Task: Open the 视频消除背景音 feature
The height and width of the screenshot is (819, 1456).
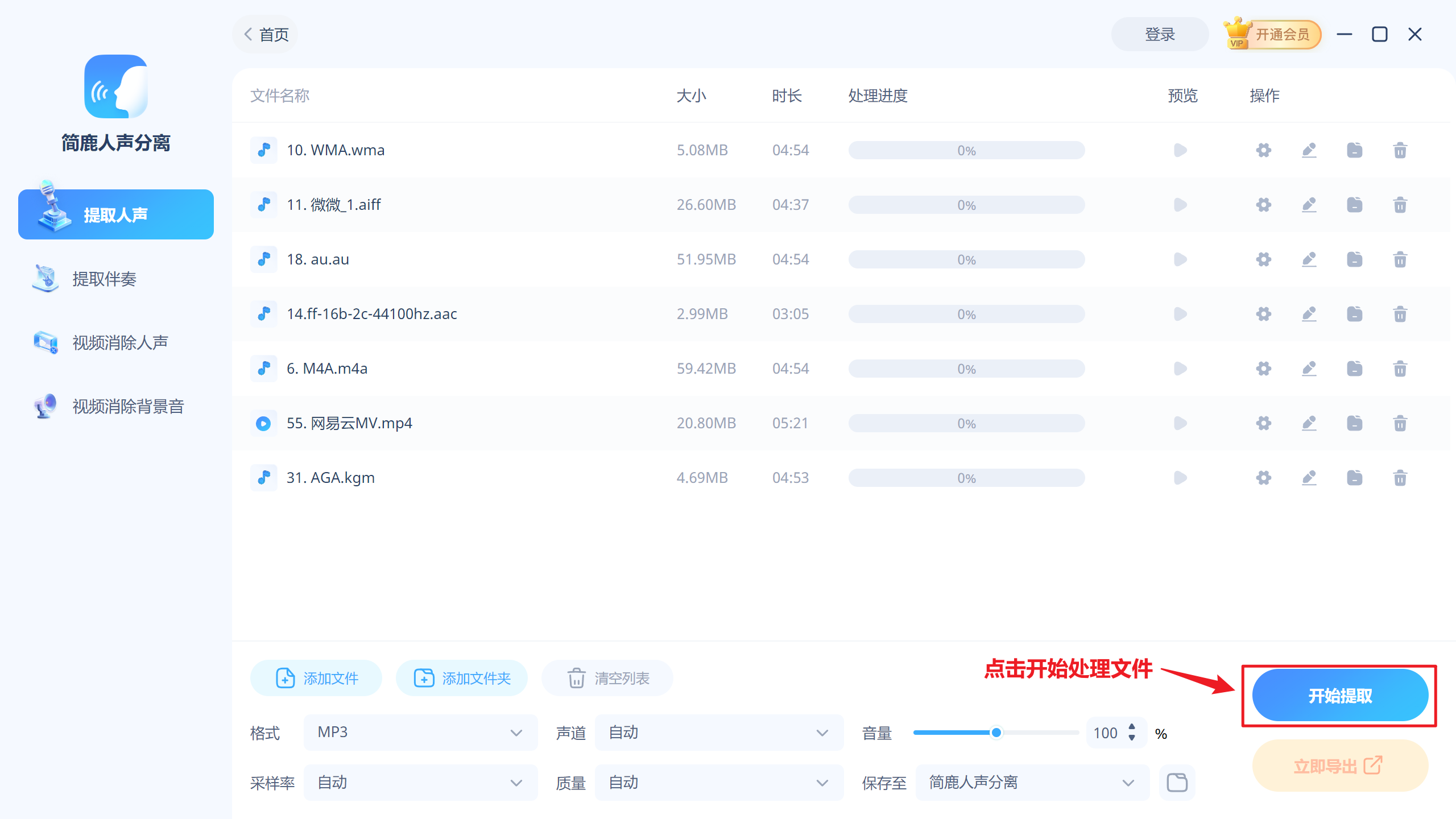Action: pyautogui.click(x=127, y=406)
